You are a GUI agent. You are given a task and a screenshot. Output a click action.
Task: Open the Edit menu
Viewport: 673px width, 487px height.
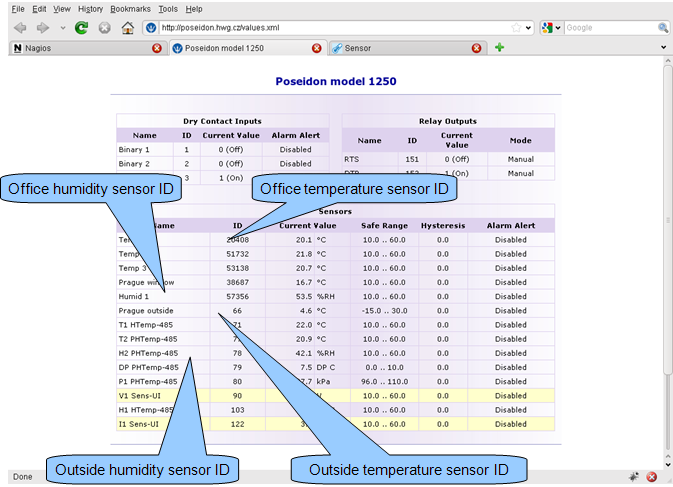pos(39,9)
